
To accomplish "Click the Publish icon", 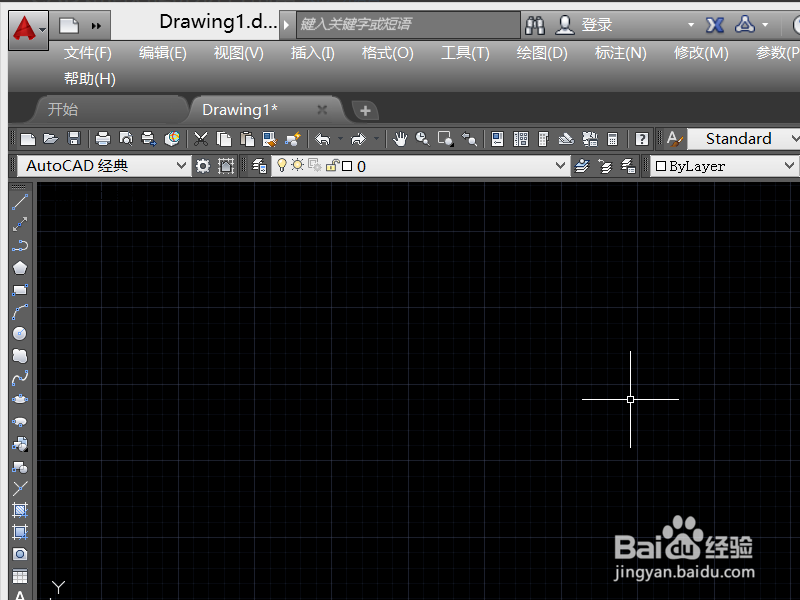I will [x=148, y=139].
